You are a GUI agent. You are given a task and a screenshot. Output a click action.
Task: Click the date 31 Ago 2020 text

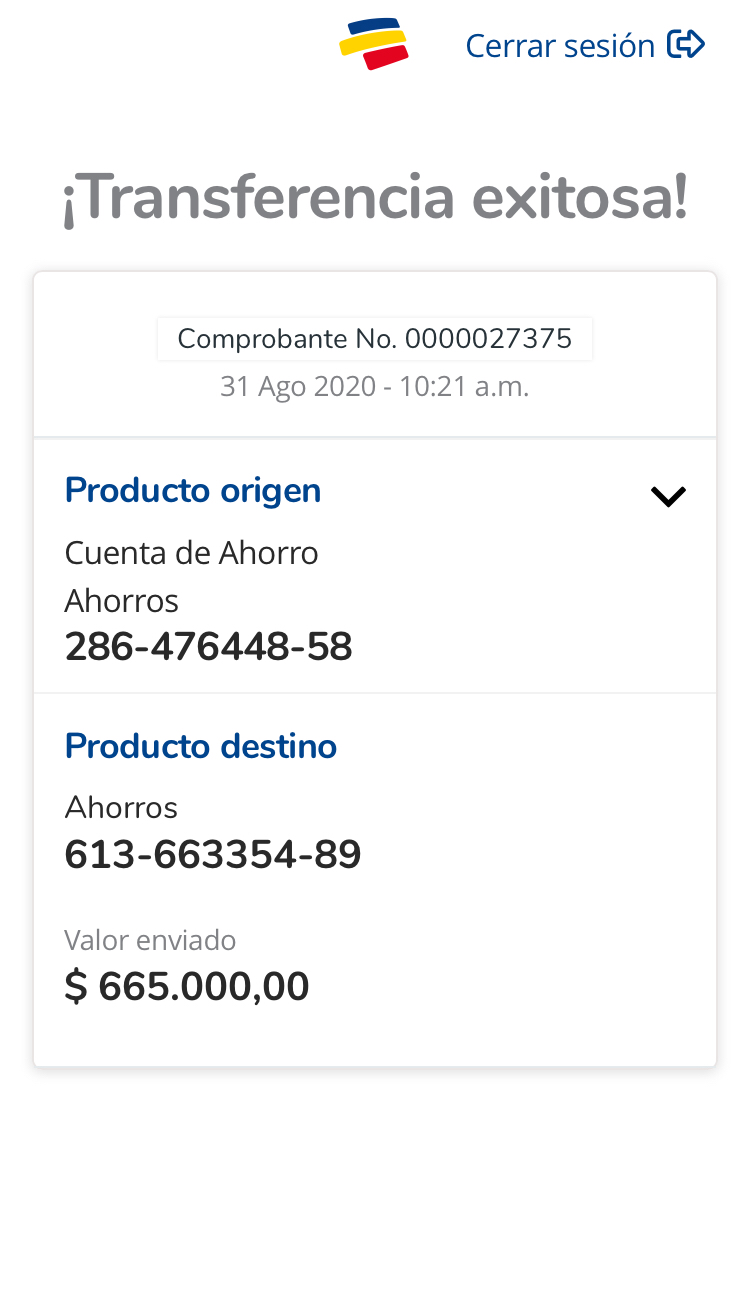[x=298, y=387]
